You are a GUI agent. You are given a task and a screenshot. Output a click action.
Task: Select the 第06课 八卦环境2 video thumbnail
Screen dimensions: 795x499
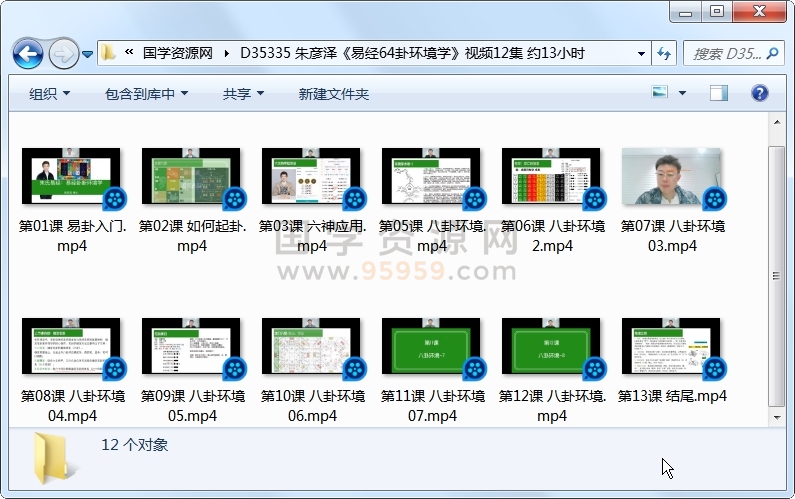tap(551, 176)
